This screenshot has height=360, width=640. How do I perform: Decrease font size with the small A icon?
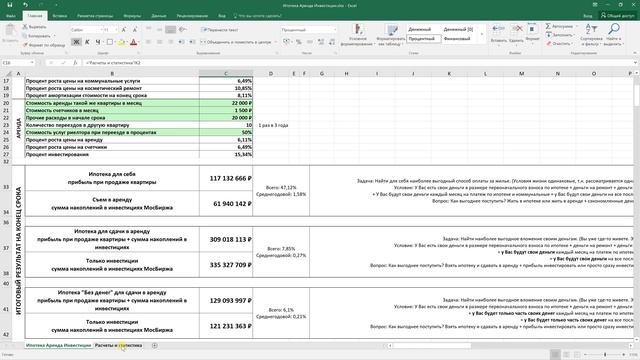pos(135,30)
